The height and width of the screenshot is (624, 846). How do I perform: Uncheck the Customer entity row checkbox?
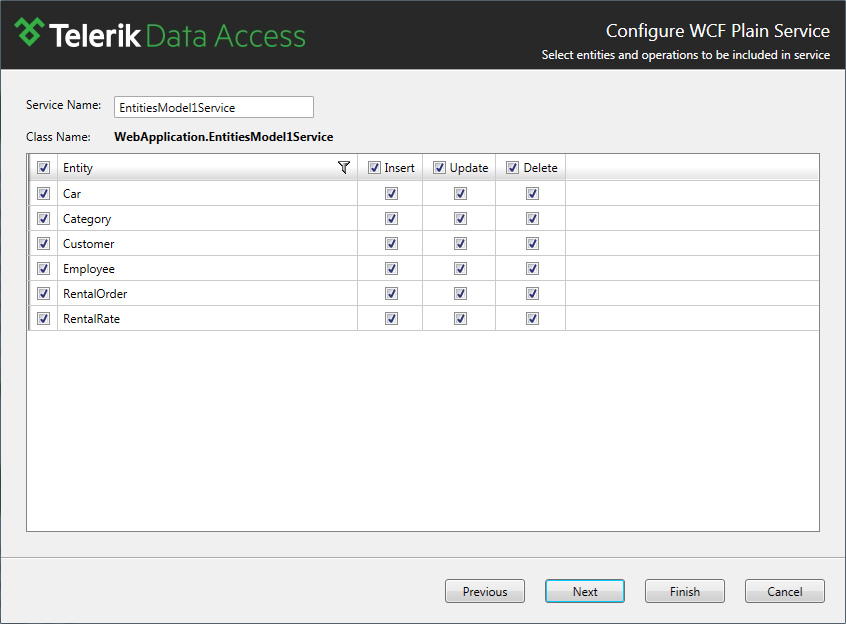44,244
